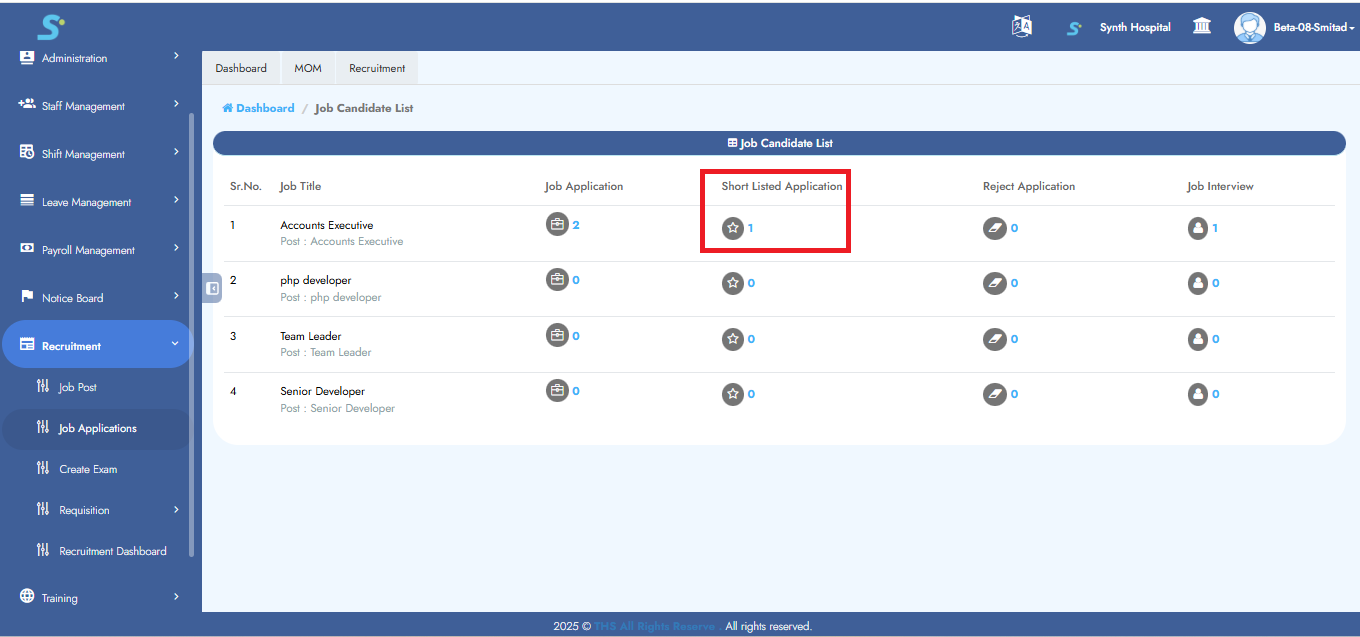Select the star icon for Accounts Executive shortlisted applications
The image size is (1360, 637).
pyautogui.click(x=733, y=228)
